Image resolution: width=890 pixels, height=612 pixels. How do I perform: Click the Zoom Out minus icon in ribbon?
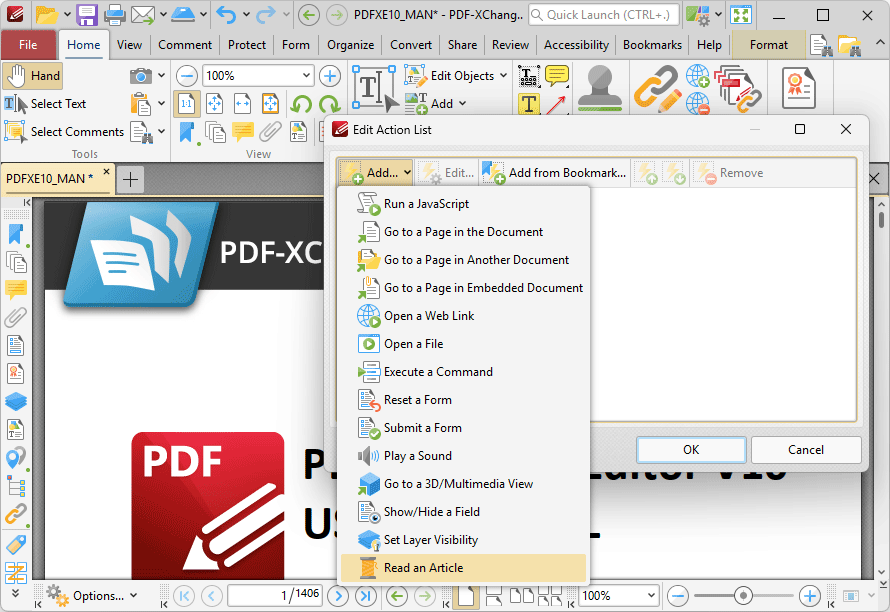click(186, 76)
